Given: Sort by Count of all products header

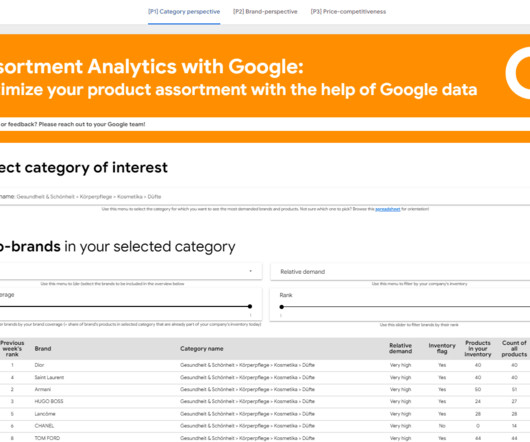Looking at the screenshot, I should point(514,348).
